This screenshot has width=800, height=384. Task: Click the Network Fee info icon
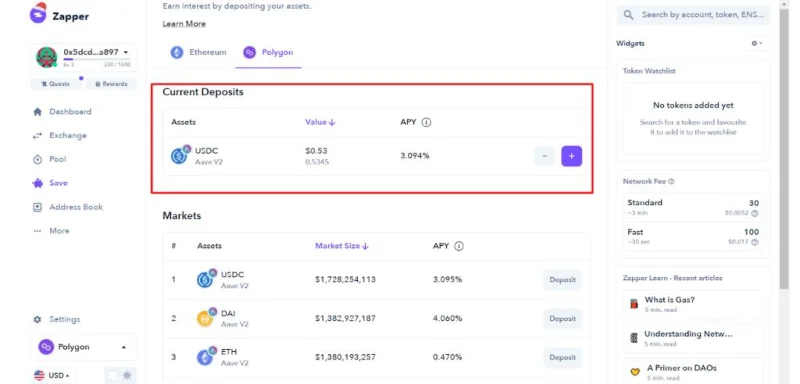point(671,182)
